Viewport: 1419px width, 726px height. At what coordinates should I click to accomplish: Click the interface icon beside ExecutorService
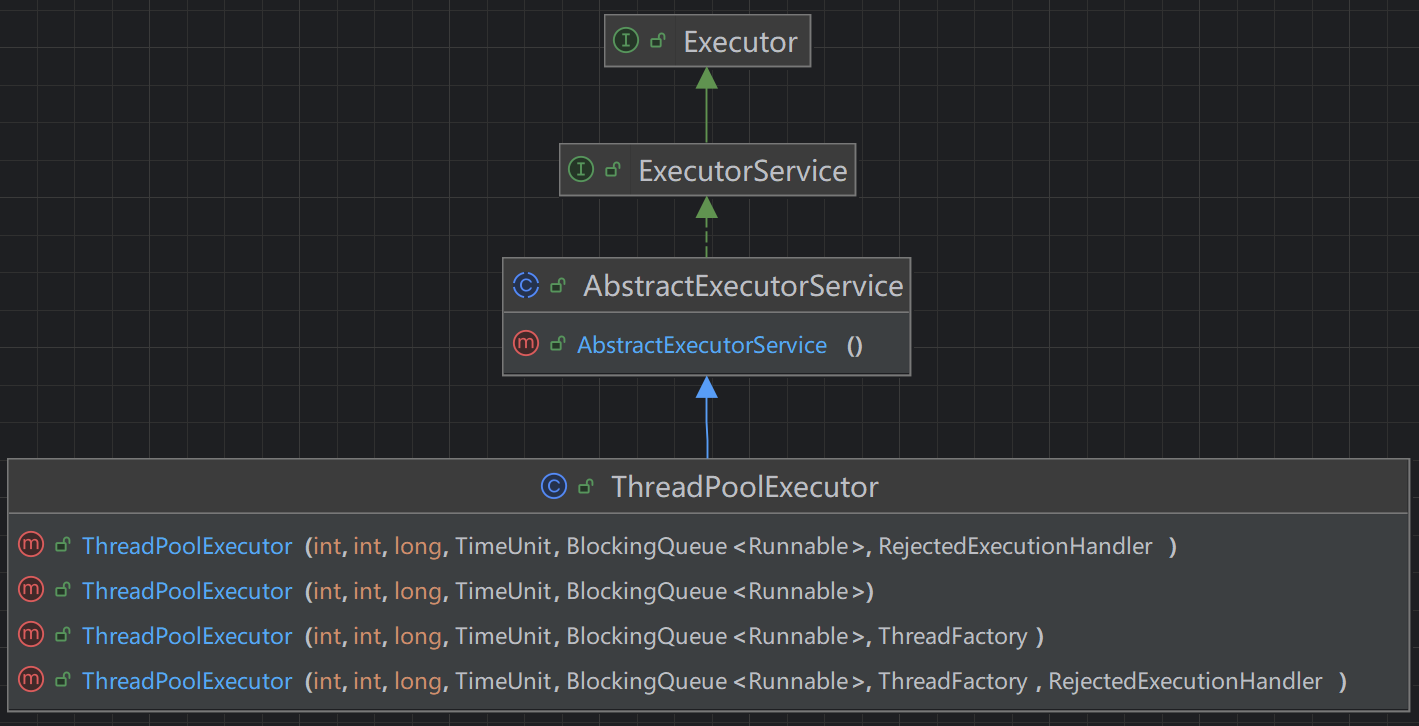tap(581, 170)
